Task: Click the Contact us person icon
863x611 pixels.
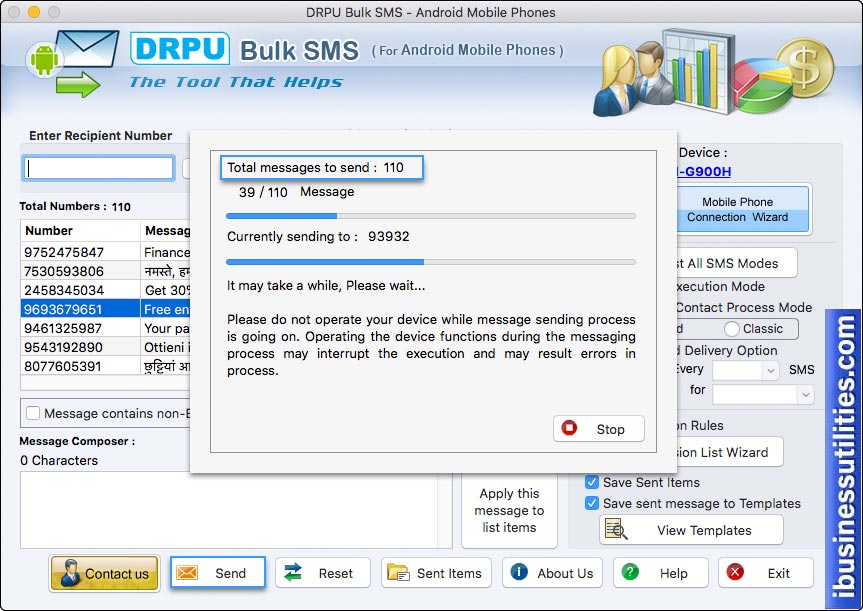Action: tap(70, 572)
